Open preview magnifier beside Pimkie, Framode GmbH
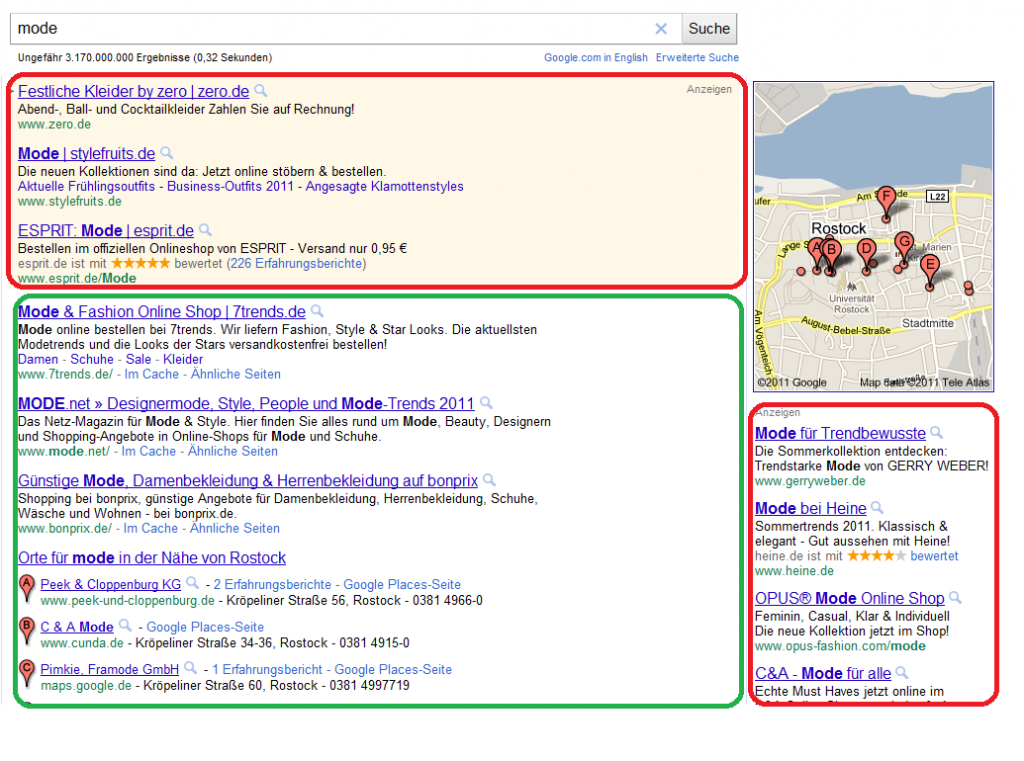The height and width of the screenshot is (761, 1024). [x=191, y=668]
